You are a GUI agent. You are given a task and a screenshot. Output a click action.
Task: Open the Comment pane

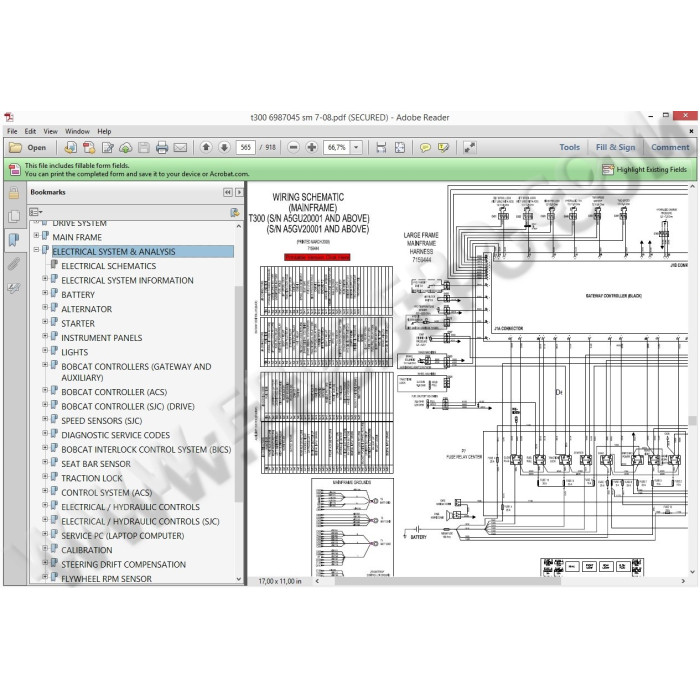[670, 147]
